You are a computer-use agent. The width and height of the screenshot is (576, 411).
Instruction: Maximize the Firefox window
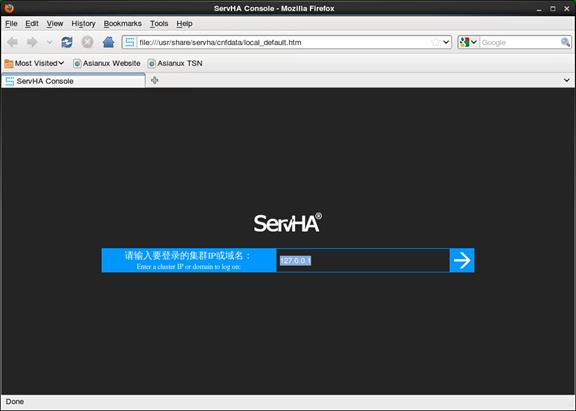553,8
